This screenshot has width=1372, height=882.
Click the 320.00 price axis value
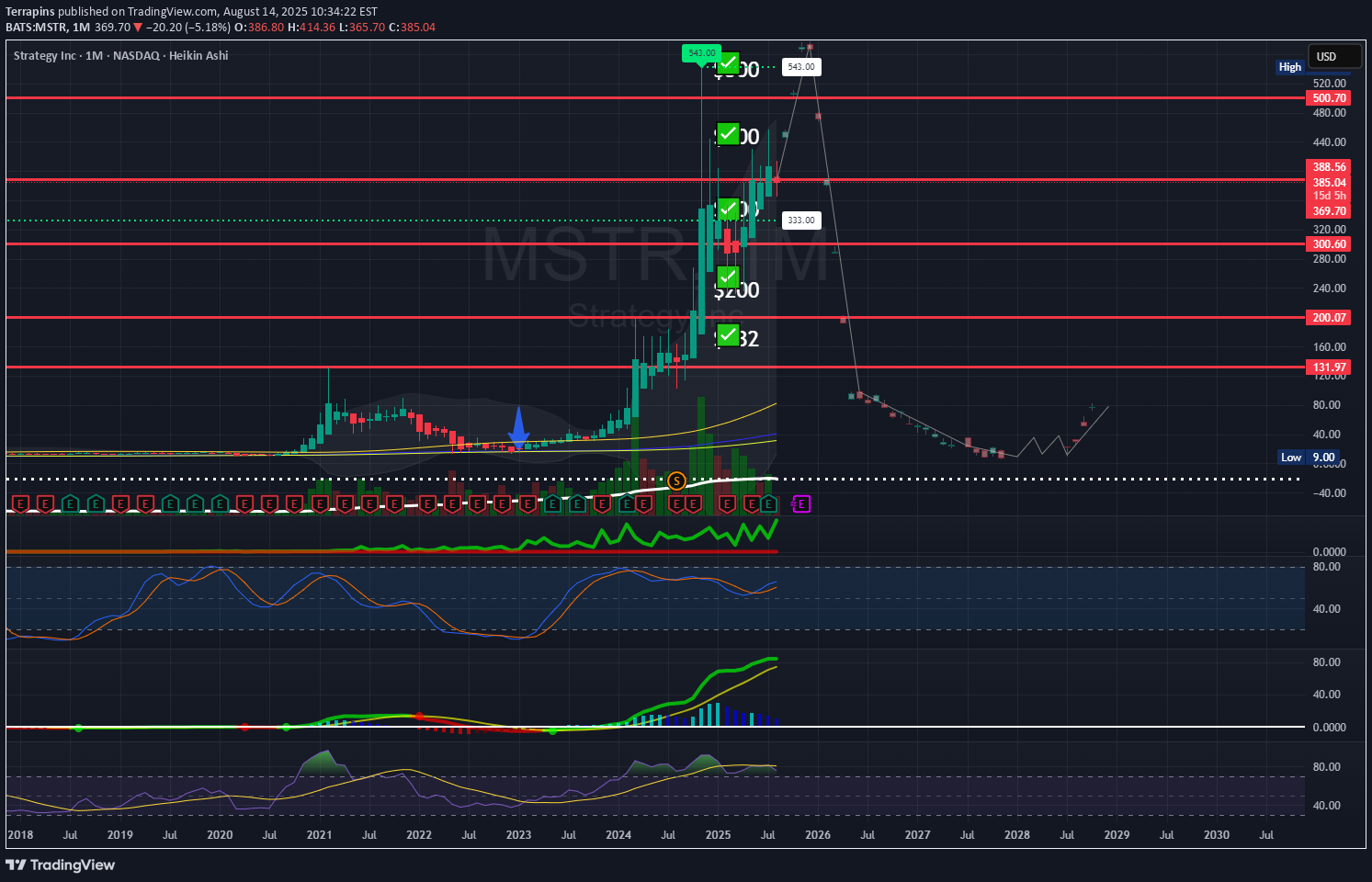(1330, 230)
